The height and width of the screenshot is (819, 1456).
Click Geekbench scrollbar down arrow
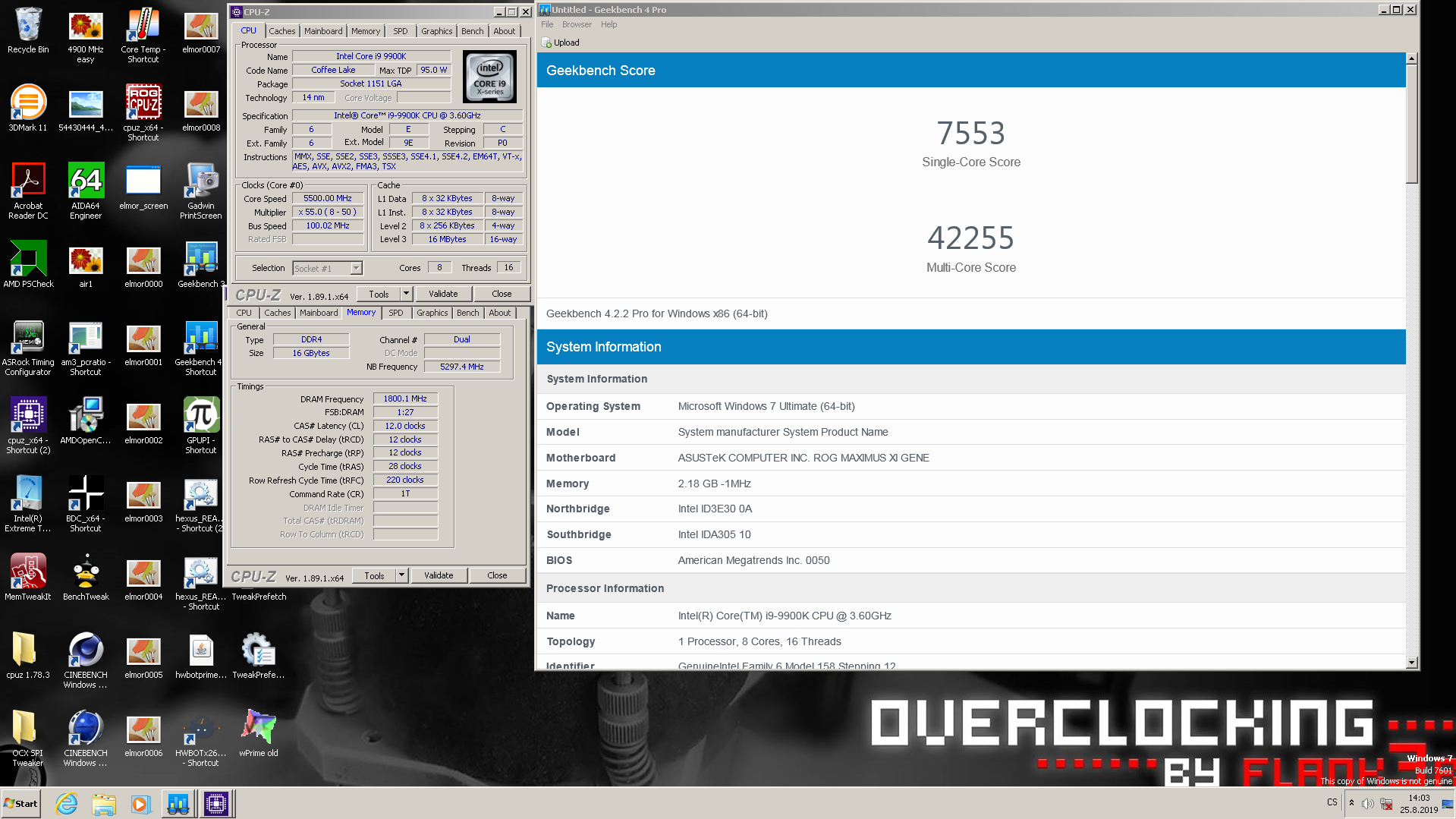tap(1411, 663)
